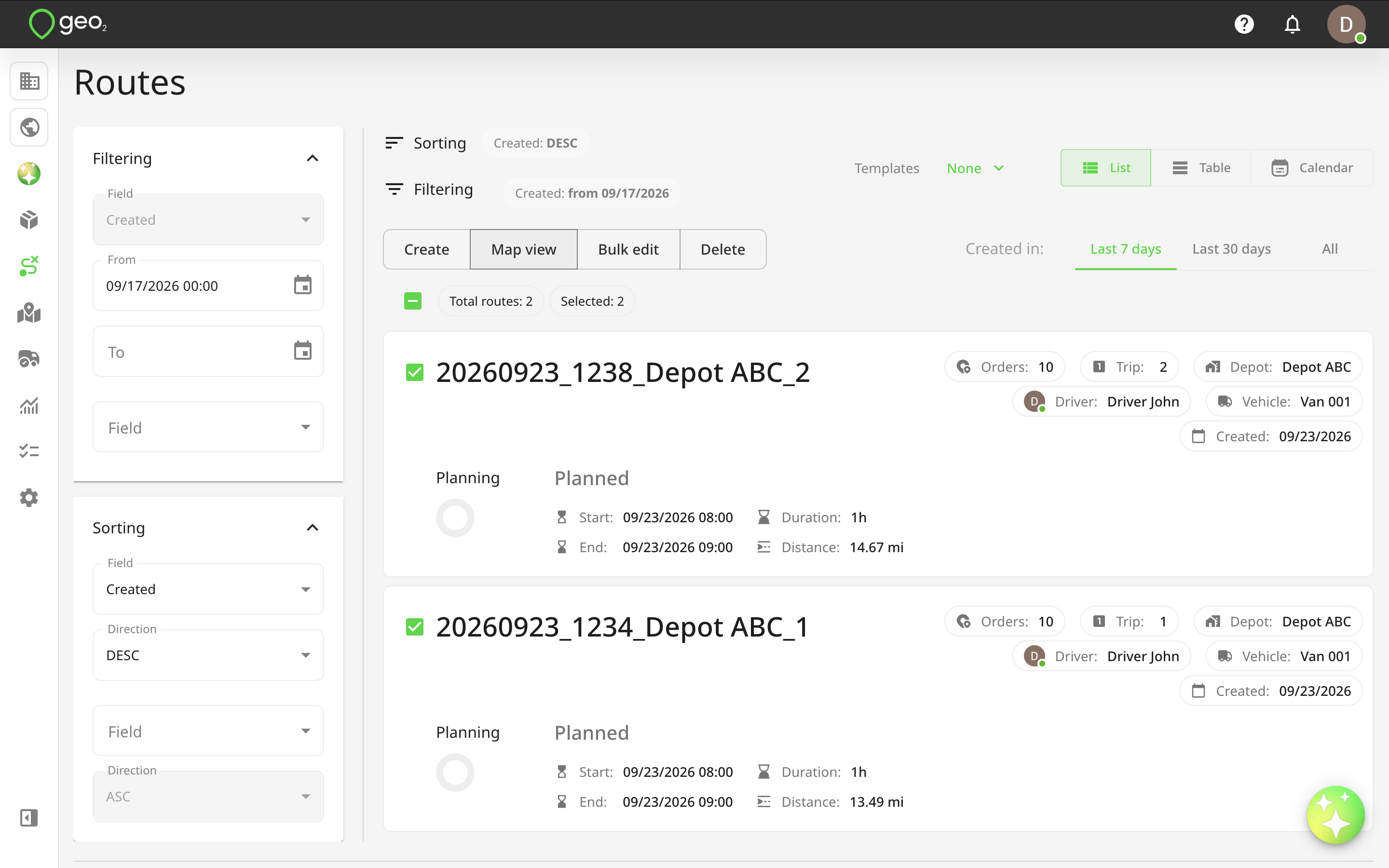Uncheck route 20260923_1238_Depot ABC_2
The image size is (1389, 868).
414,373
